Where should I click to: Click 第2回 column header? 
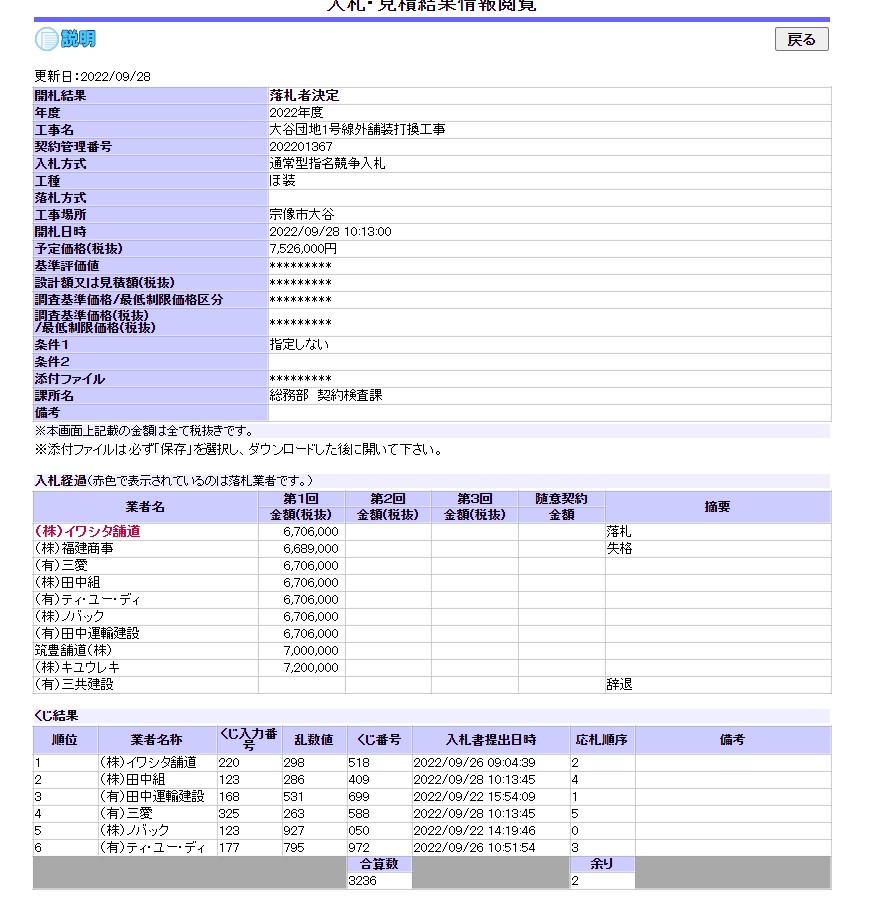(x=388, y=499)
